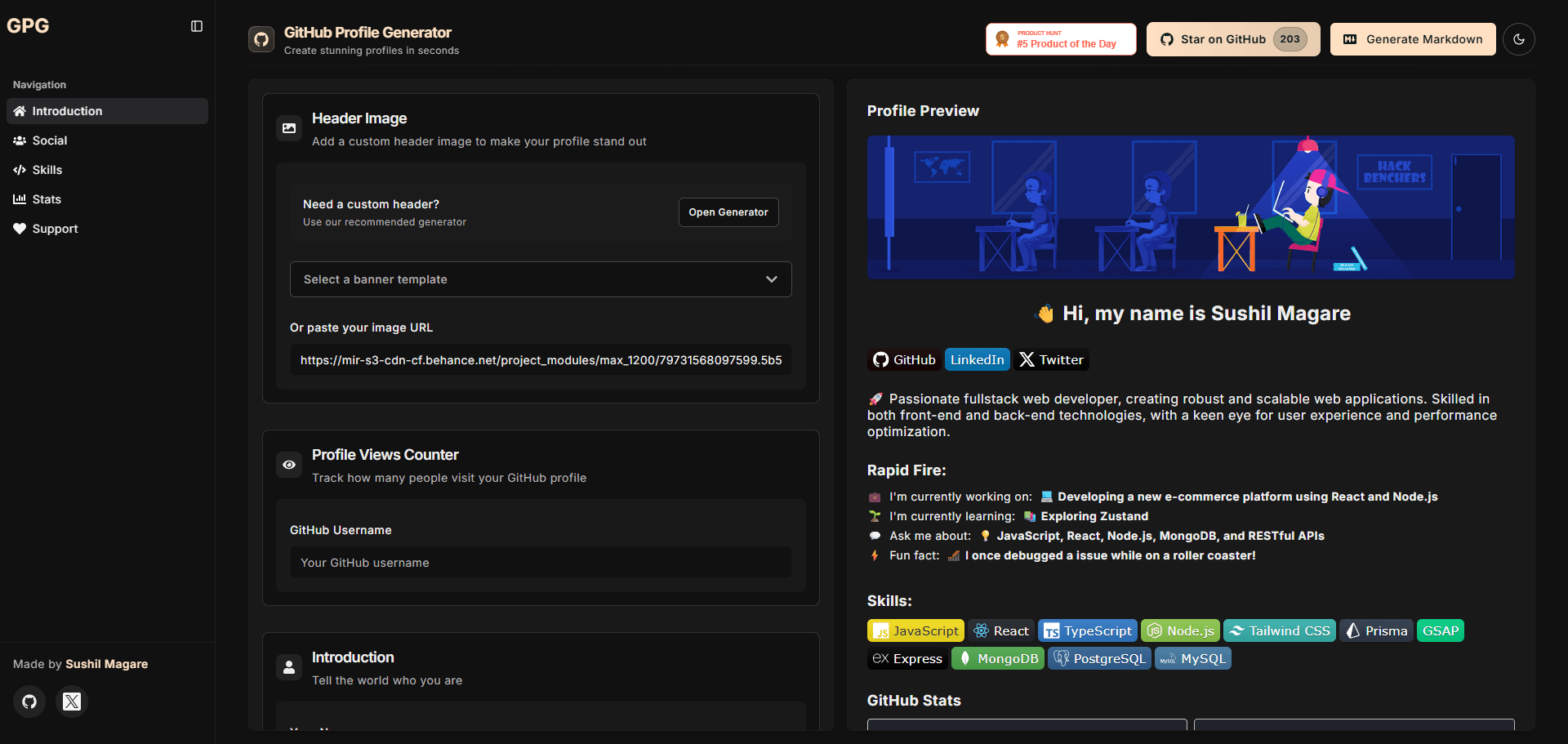The image size is (1568, 744).
Task: Click Generate Markdown
Action: click(1412, 38)
